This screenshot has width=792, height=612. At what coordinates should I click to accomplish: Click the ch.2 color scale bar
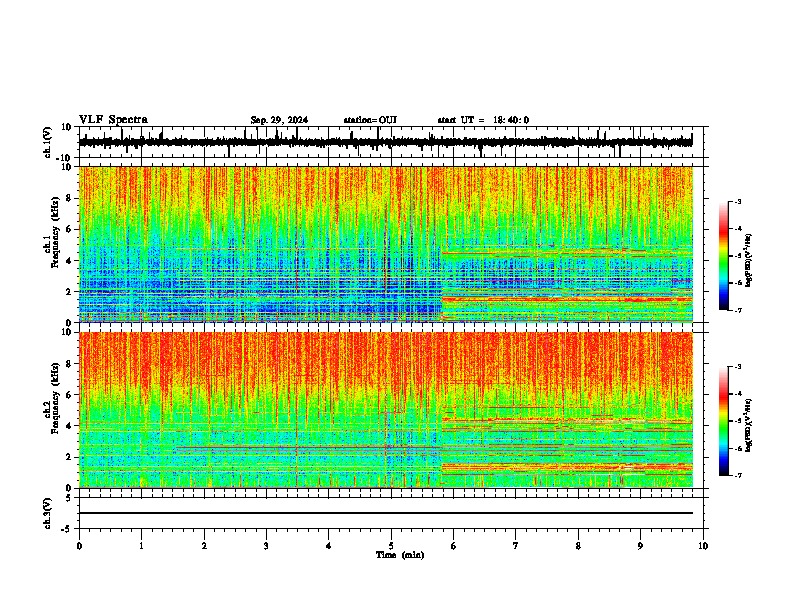[x=723, y=421]
